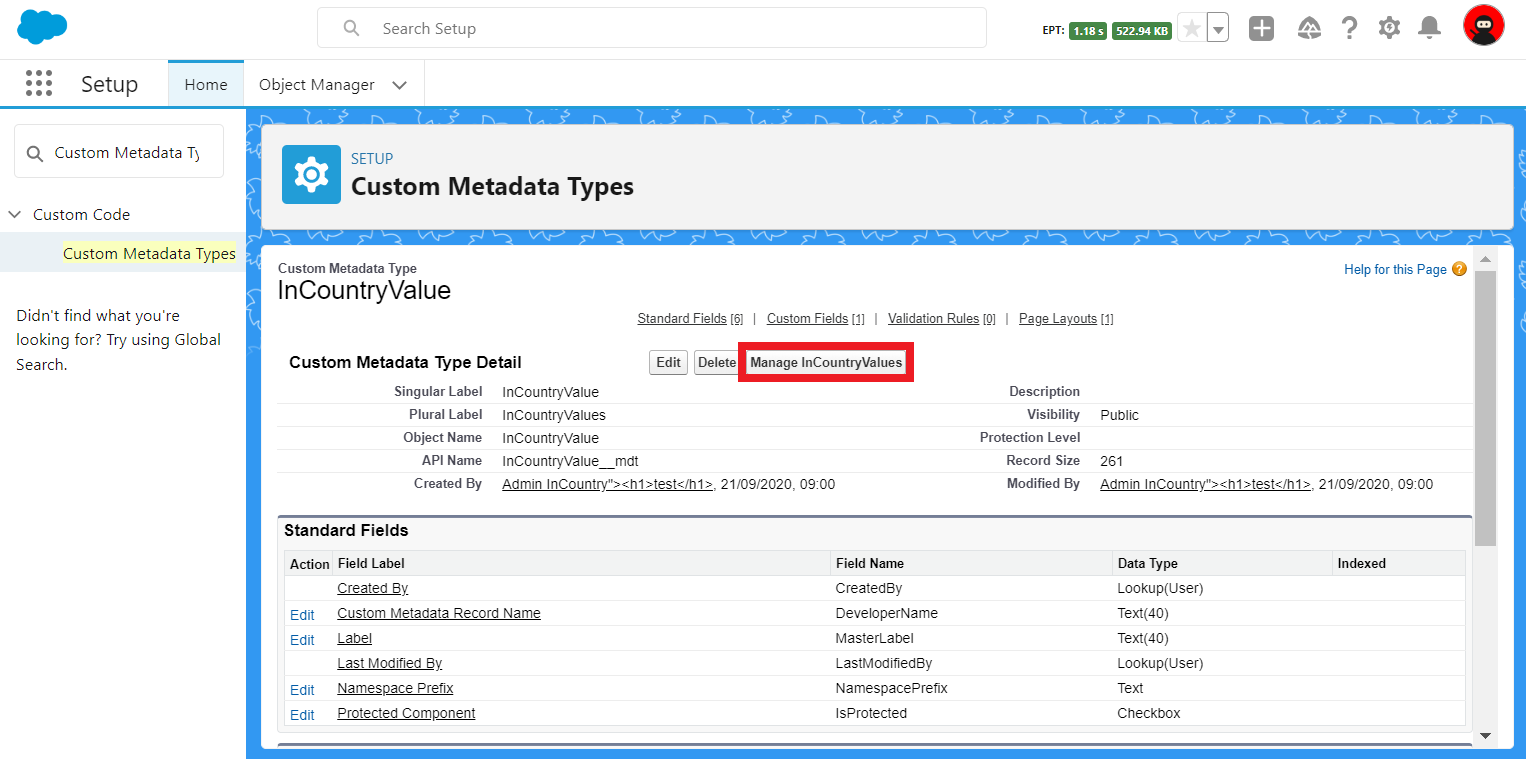
Task: Click the Manage InCountryValues button
Action: click(x=826, y=362)
